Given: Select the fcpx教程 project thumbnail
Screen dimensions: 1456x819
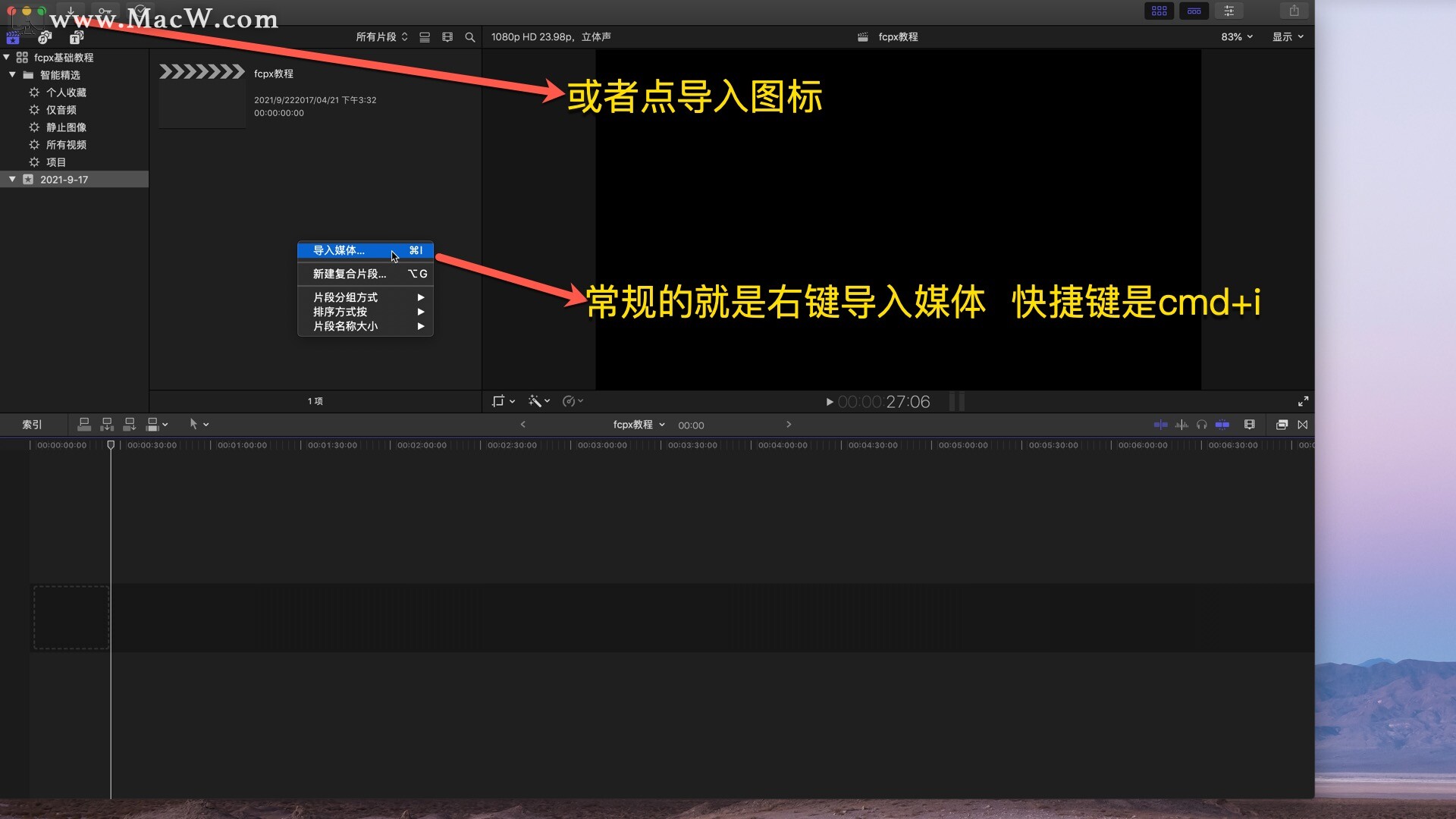Looking at the screenshot, I should tap(202, 96).
